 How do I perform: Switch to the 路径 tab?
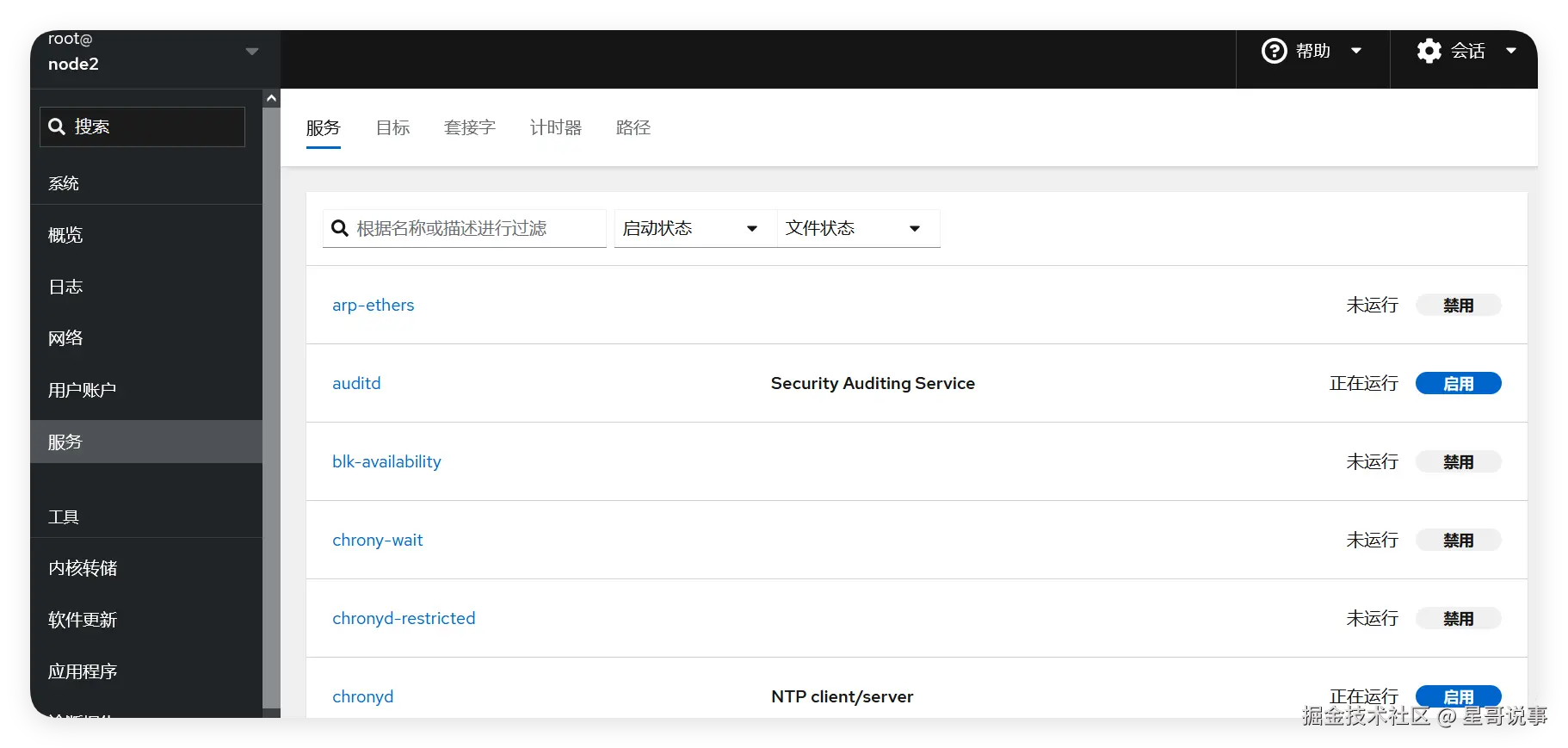(x=633, y=127)
